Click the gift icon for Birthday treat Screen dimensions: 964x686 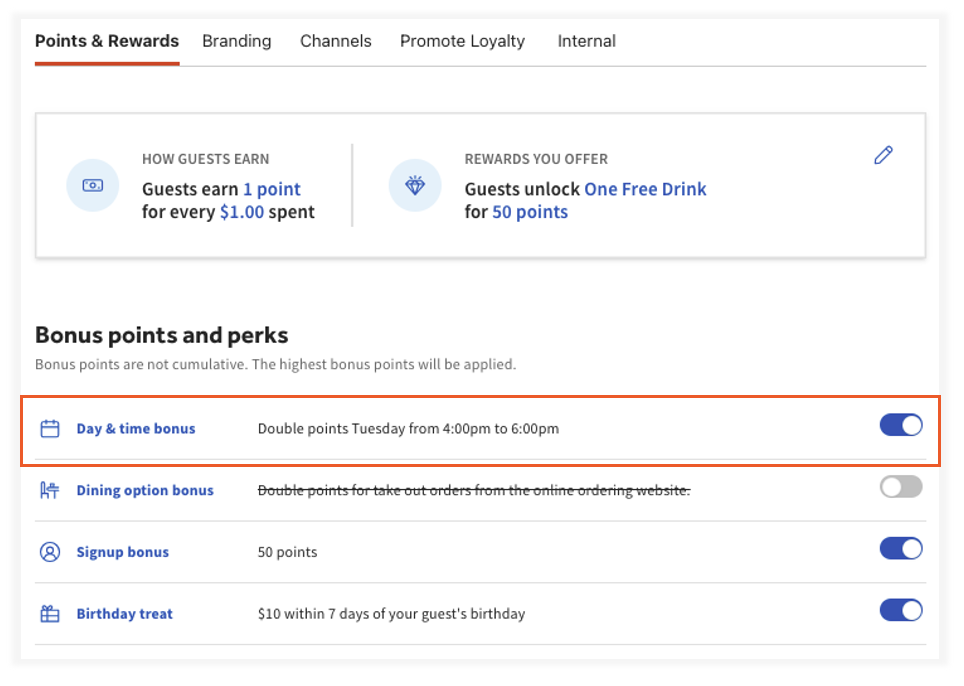[x=50, y=614]
